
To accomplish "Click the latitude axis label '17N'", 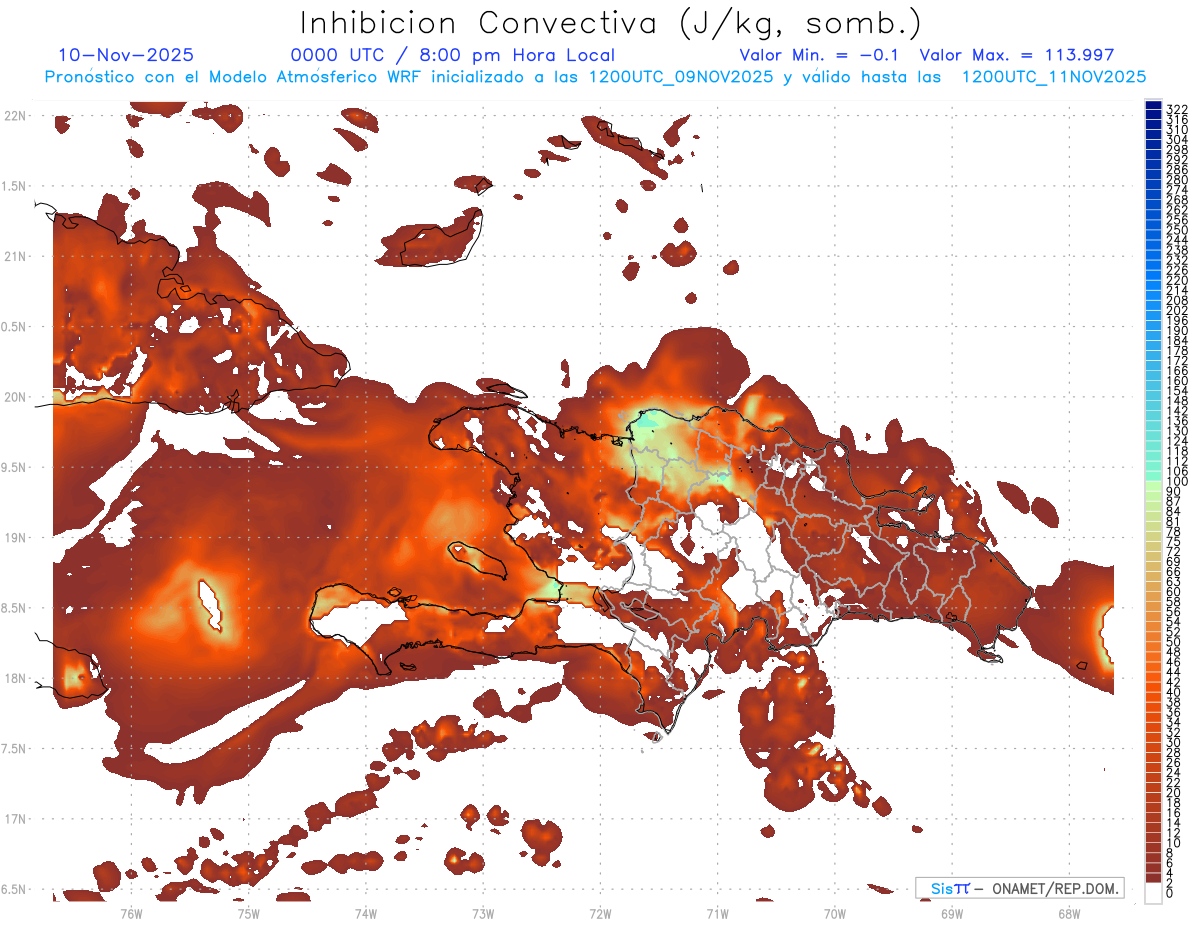I will (x=15, y=819).
